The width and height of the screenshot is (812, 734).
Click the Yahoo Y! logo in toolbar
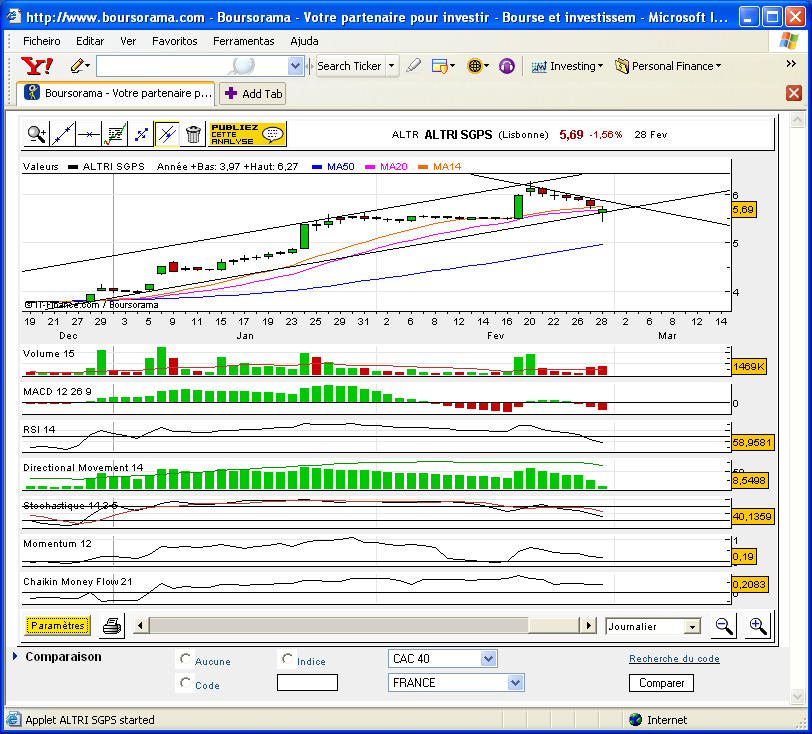coord(37,66)
